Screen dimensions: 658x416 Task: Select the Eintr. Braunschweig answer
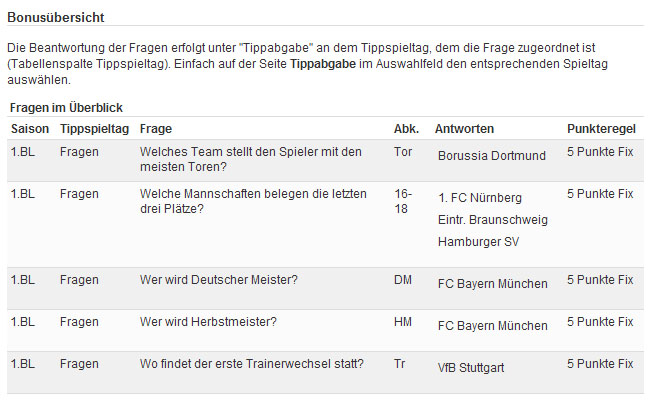pos(493,220)
